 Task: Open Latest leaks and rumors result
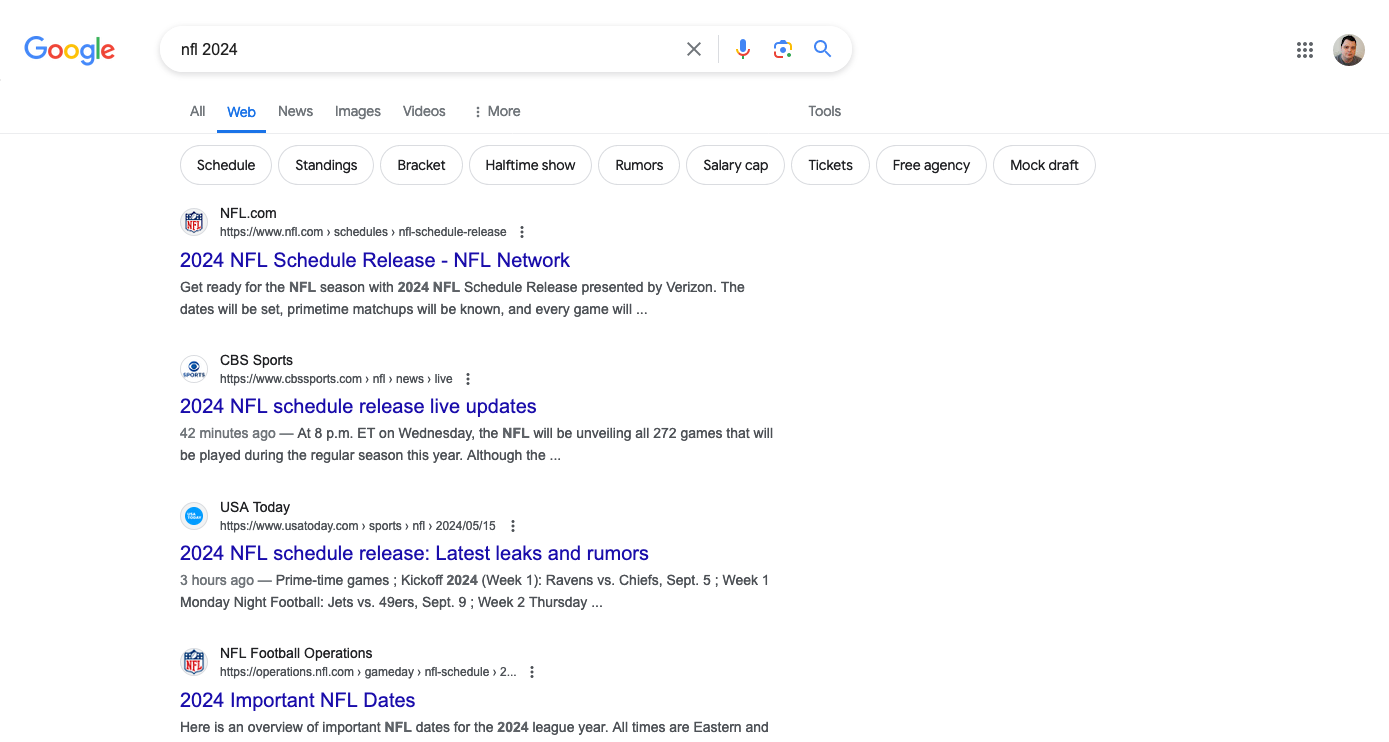414,553
